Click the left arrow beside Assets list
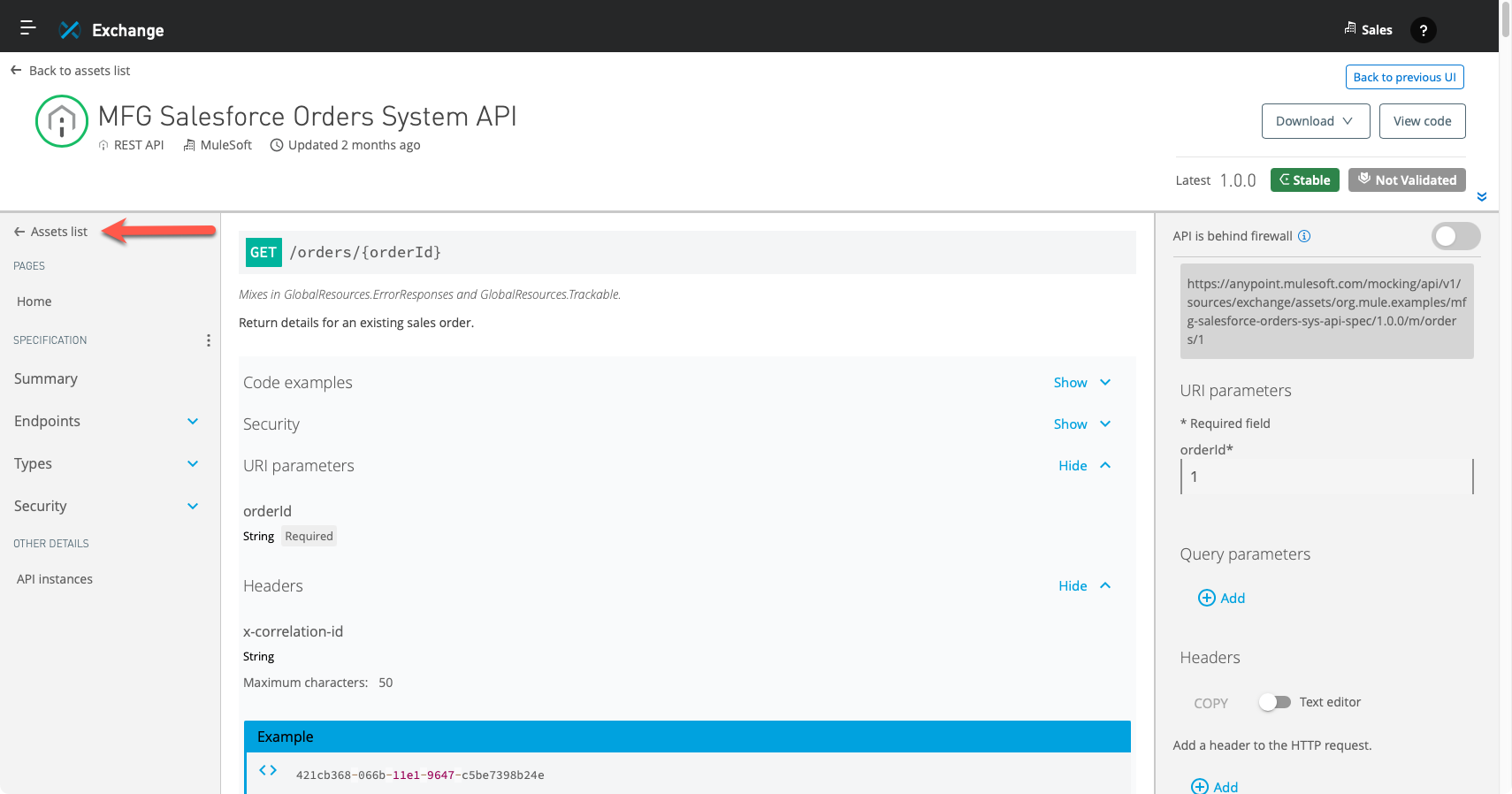This screenshot has height=794, width=1512. point(19,232)
